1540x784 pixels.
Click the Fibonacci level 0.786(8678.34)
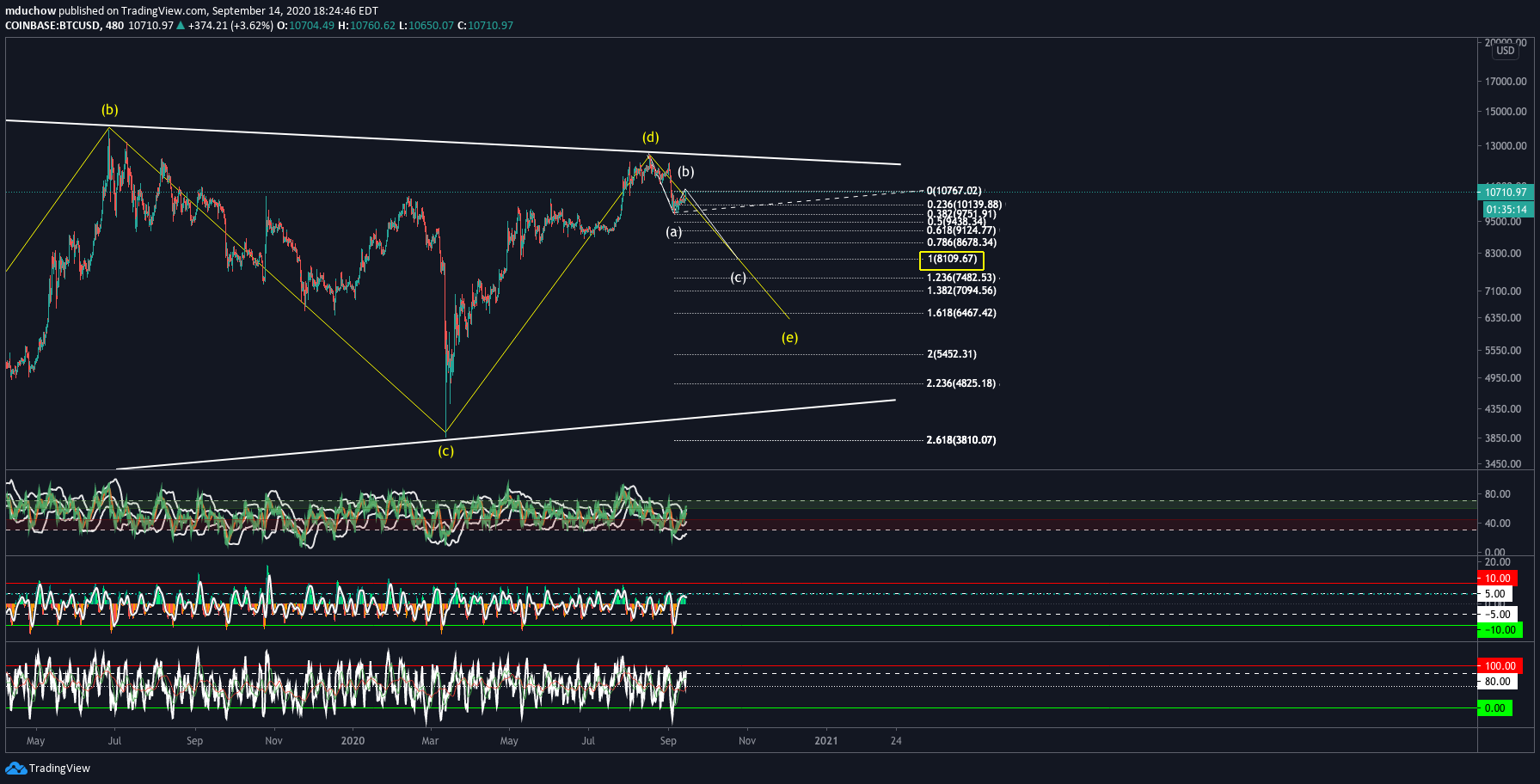pos(961,242)
